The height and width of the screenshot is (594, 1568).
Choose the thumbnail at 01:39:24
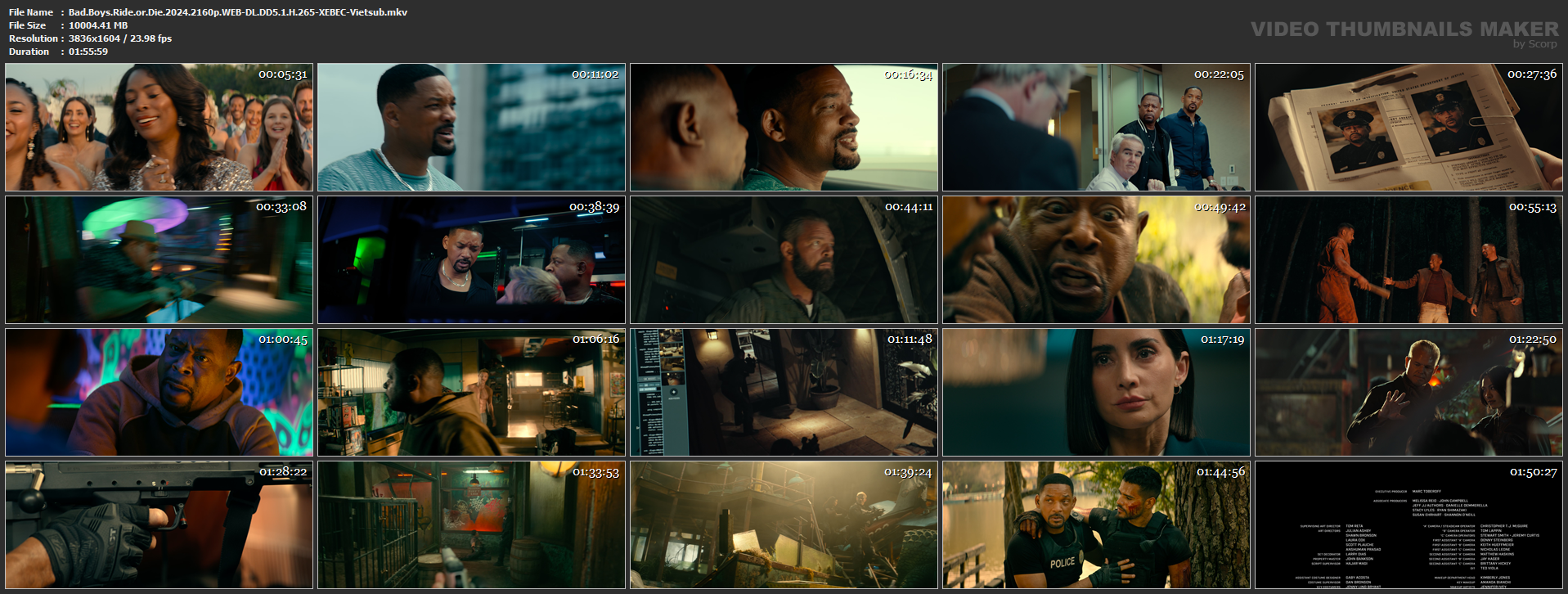[x=784, y=524]
